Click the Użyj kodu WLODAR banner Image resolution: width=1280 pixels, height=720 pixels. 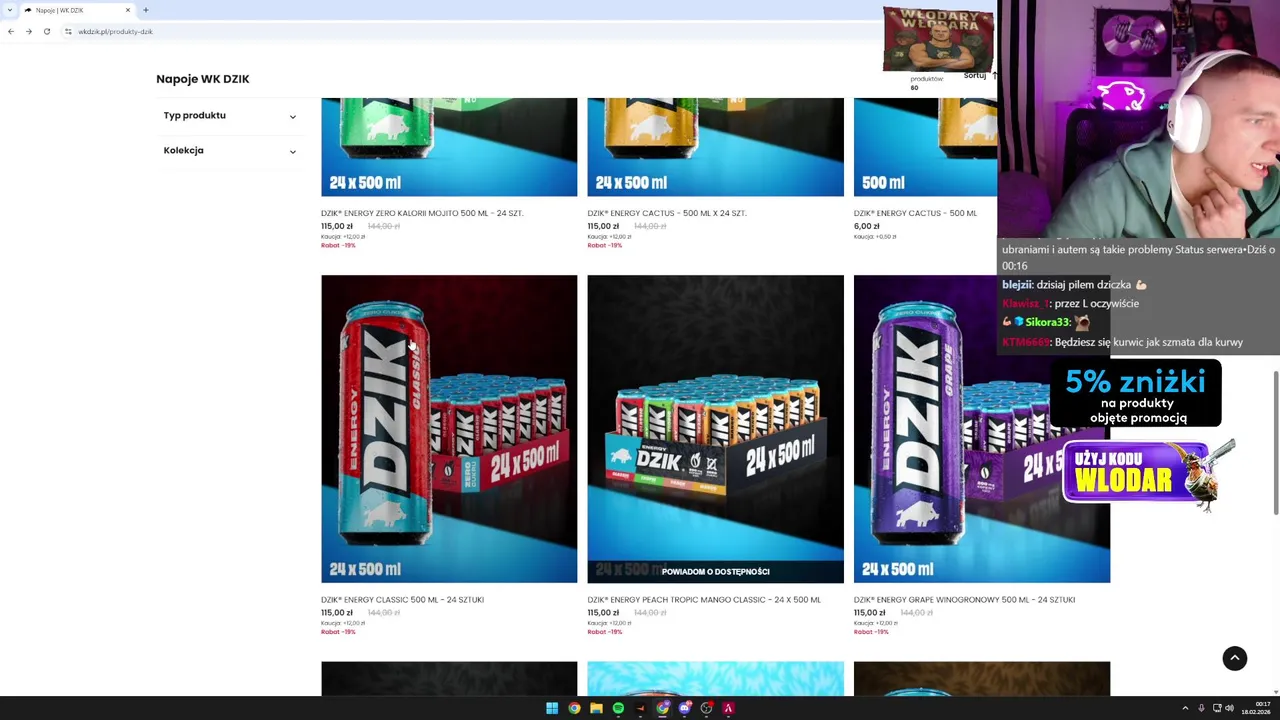(x=1148, y=474)
